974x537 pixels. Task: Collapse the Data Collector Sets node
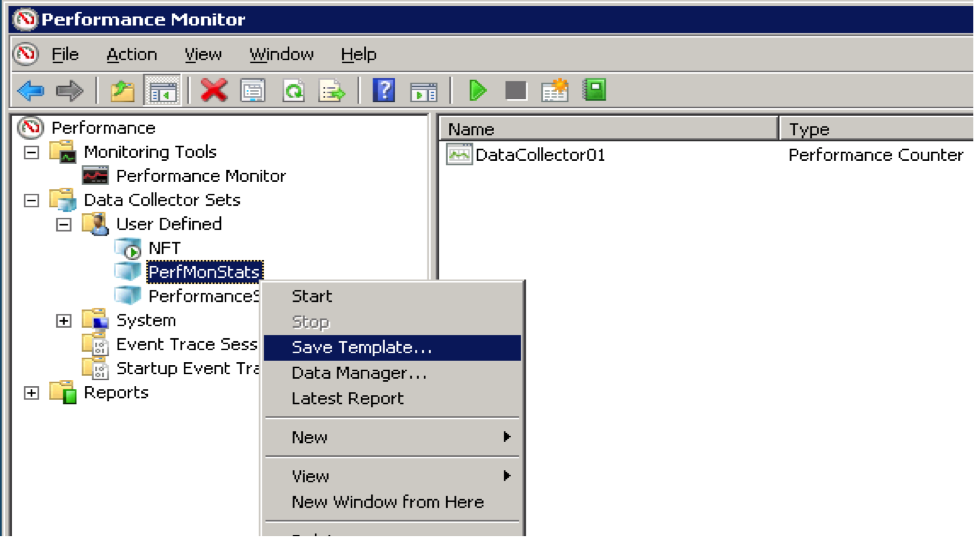tap(31, 200)
